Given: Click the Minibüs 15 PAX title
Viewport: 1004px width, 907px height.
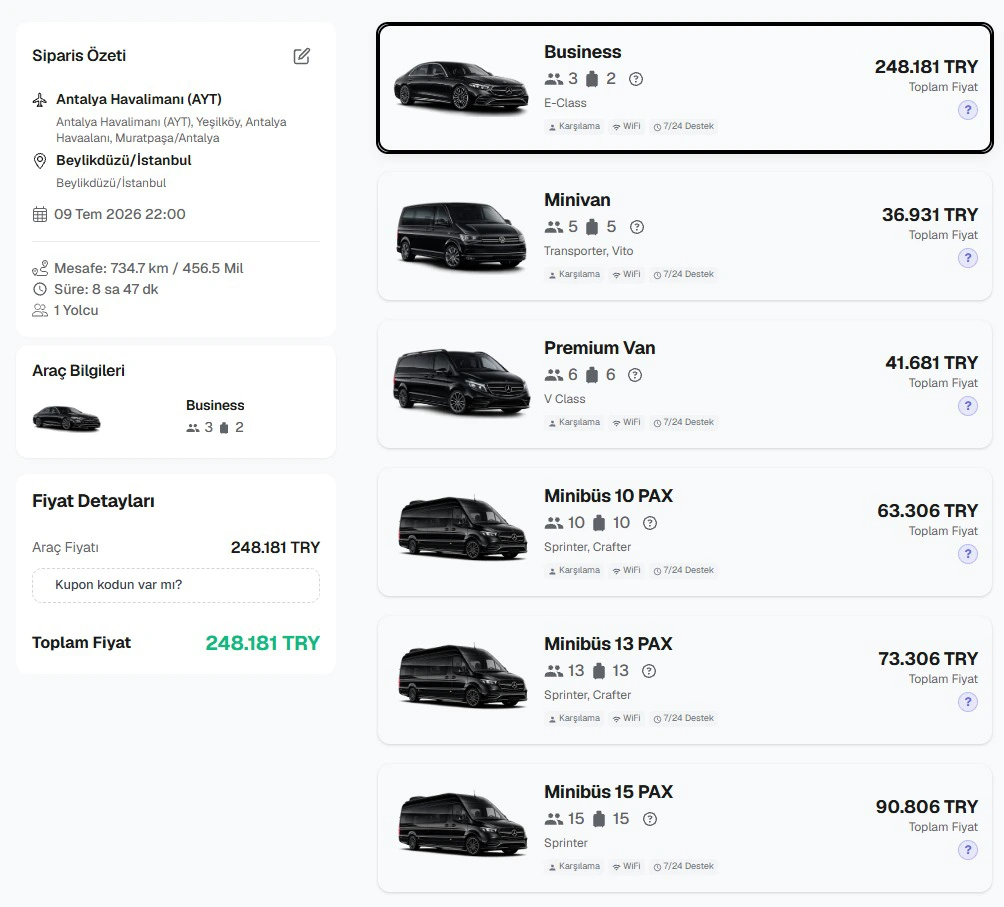Looking at the screenshot, I should pos(608,792).
